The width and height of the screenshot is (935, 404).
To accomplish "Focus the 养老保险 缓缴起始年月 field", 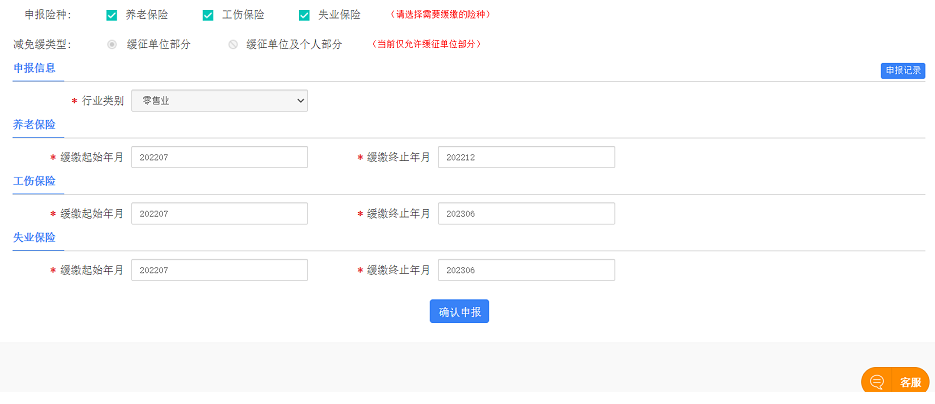I will coord(219,157).
